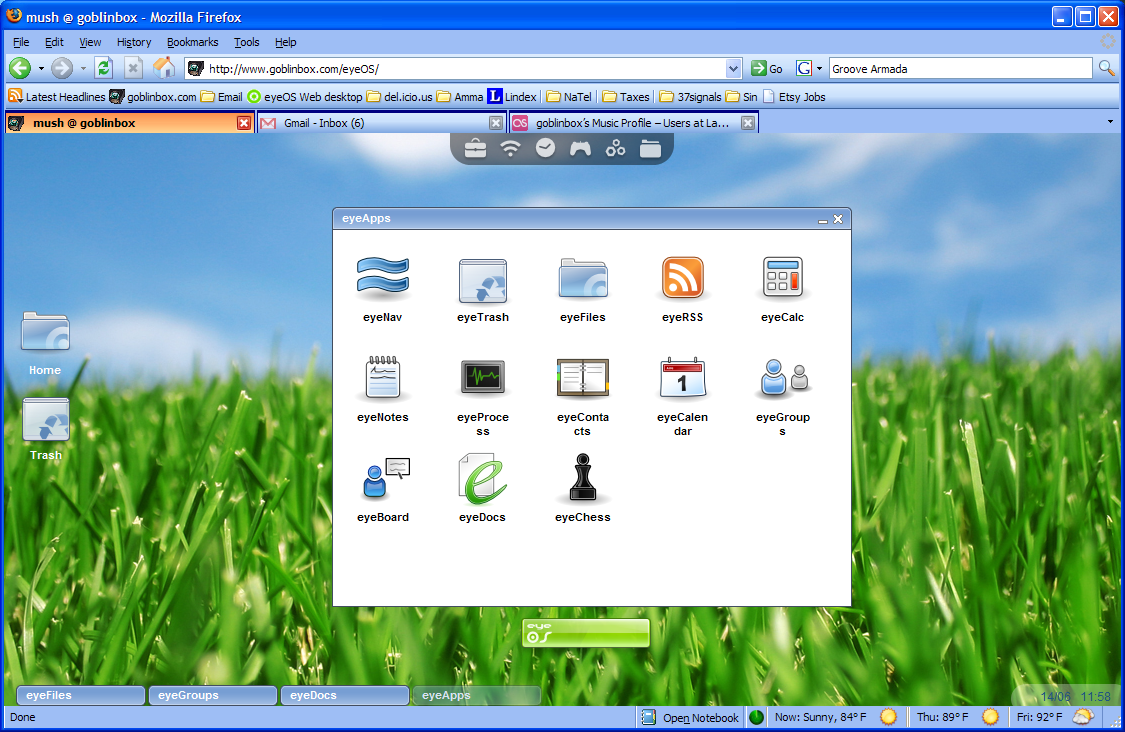Click the green eyeOS start button

pyautogui.click(x=585, y=633)
